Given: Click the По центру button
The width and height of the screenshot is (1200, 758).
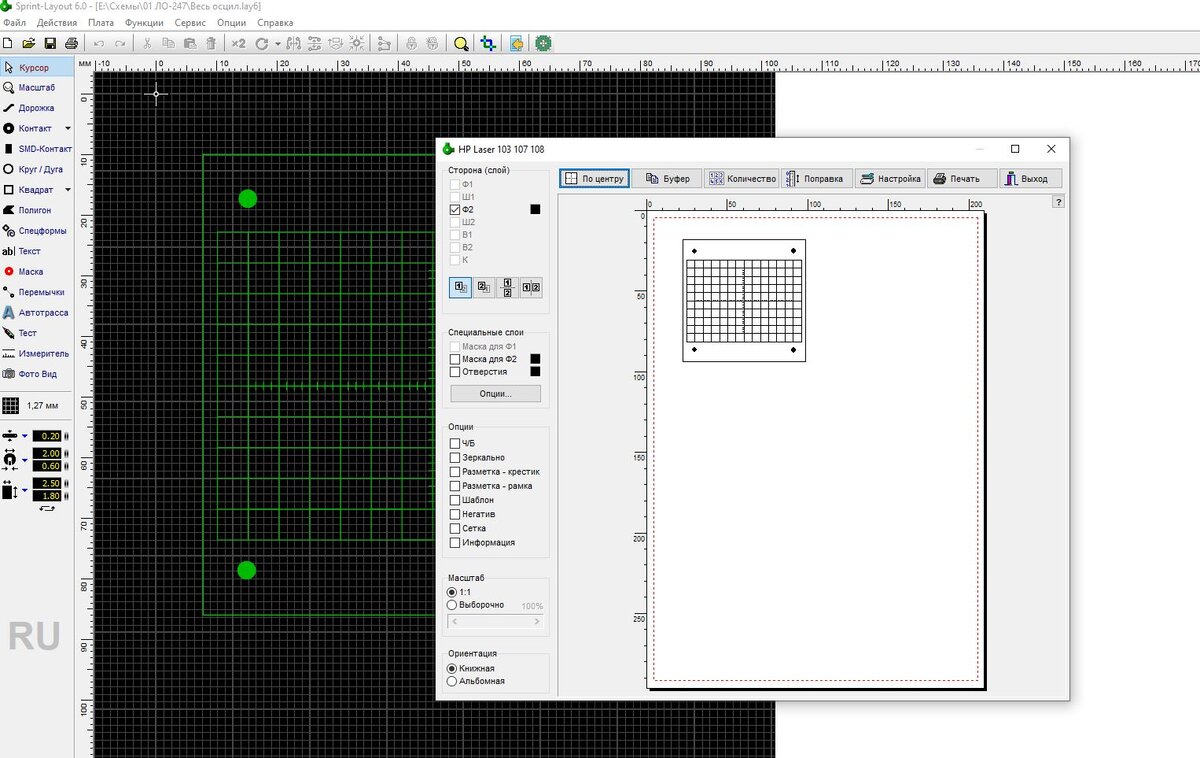Looking at the screenshot, I should [594, 179].
